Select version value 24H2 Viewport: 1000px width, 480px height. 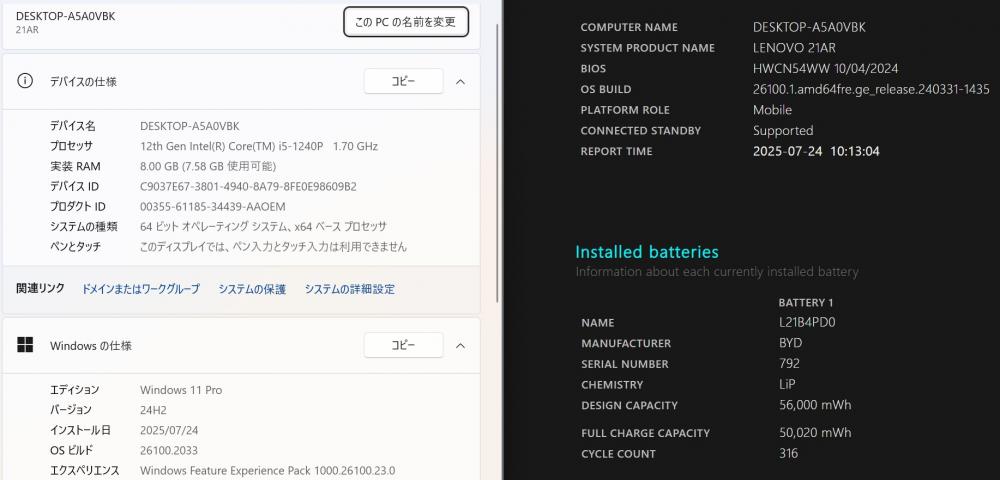pos(151,409)
